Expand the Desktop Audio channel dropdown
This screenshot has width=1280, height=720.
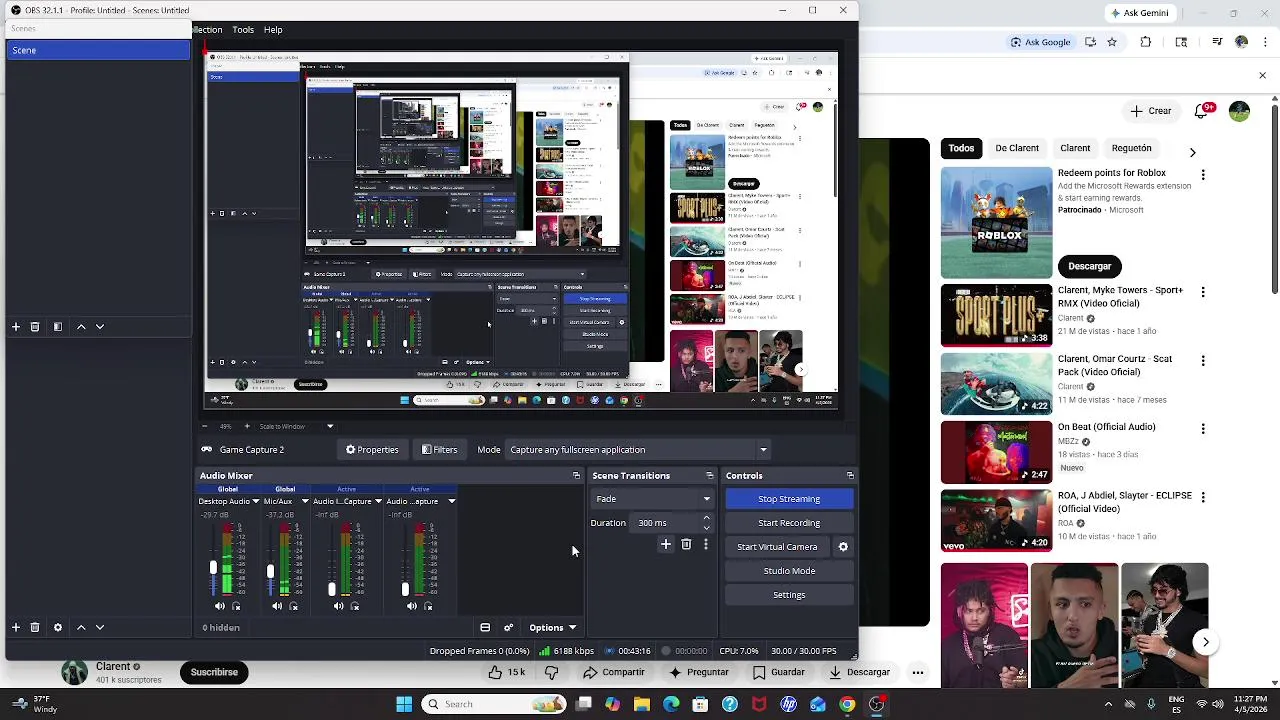click(x=256, y=501)
